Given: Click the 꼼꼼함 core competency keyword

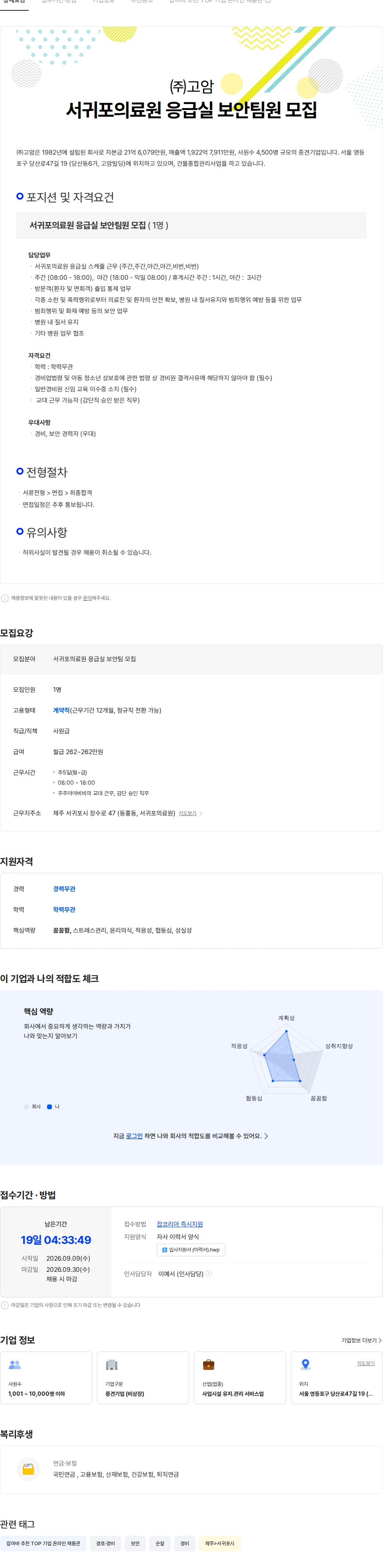Looking at the screenshot, I should tap(61, 930).
